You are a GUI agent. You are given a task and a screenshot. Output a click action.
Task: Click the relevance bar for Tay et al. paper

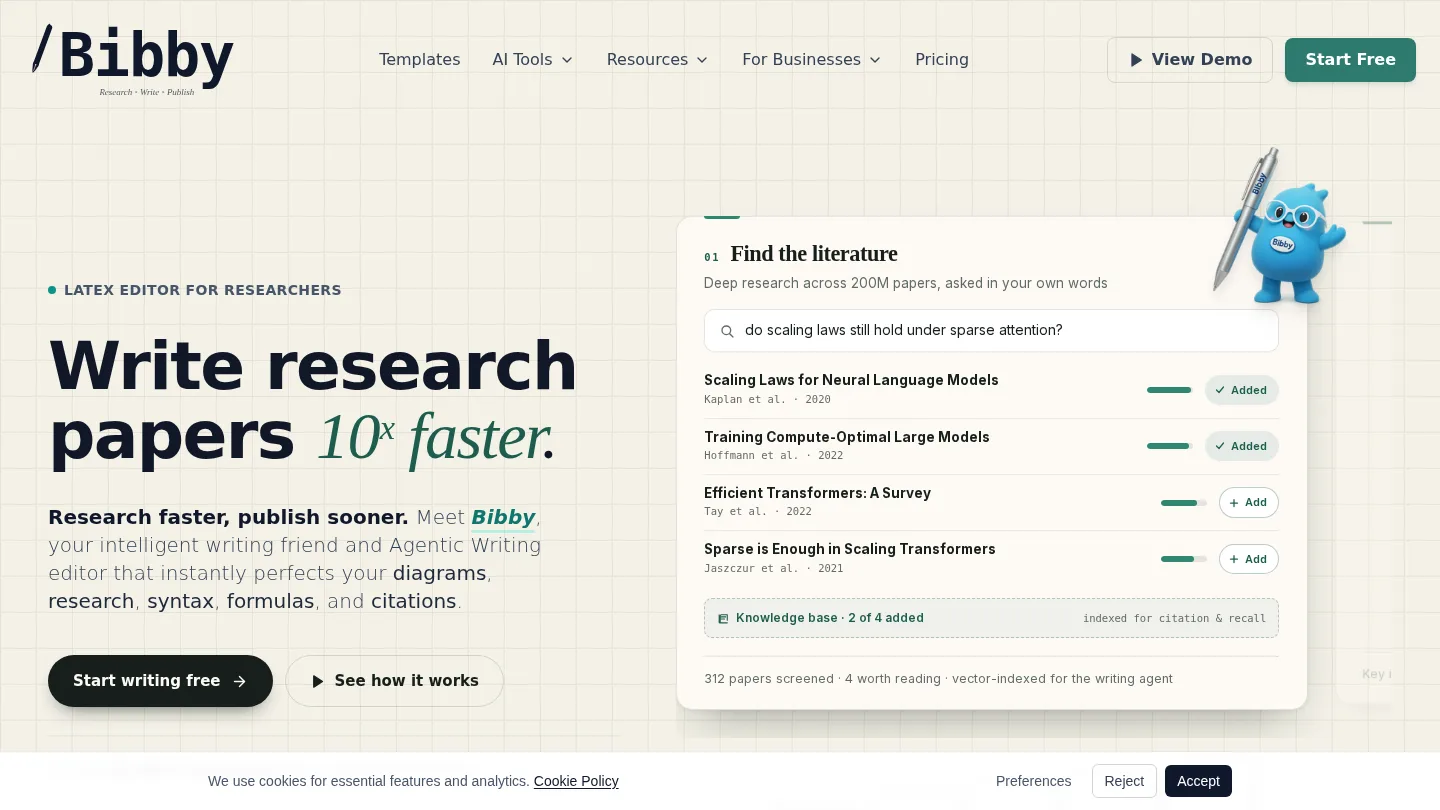1184,503
